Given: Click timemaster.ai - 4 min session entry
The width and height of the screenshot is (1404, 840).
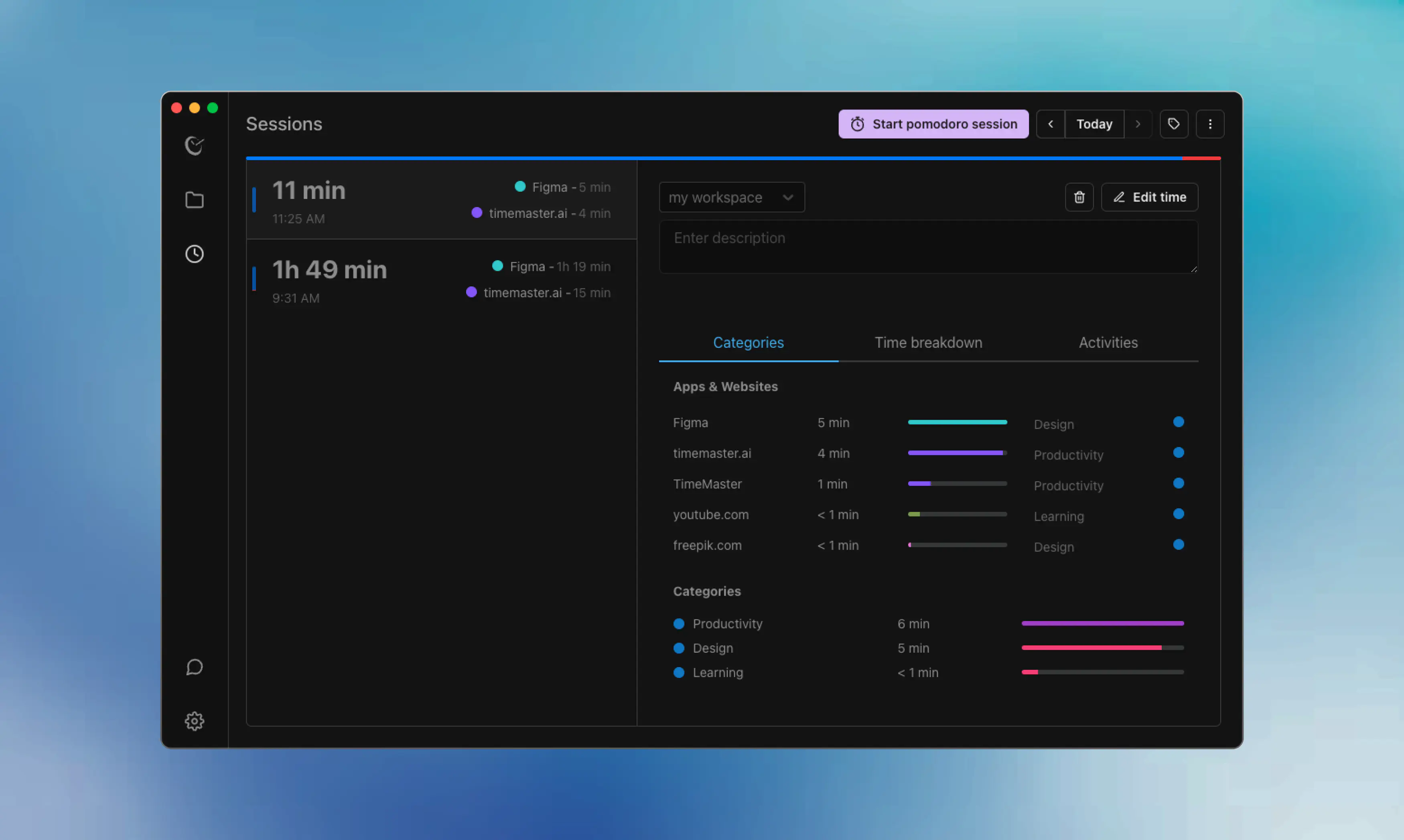Looking at the screenshot, I should pyautogui.click(x=541, y=213).
